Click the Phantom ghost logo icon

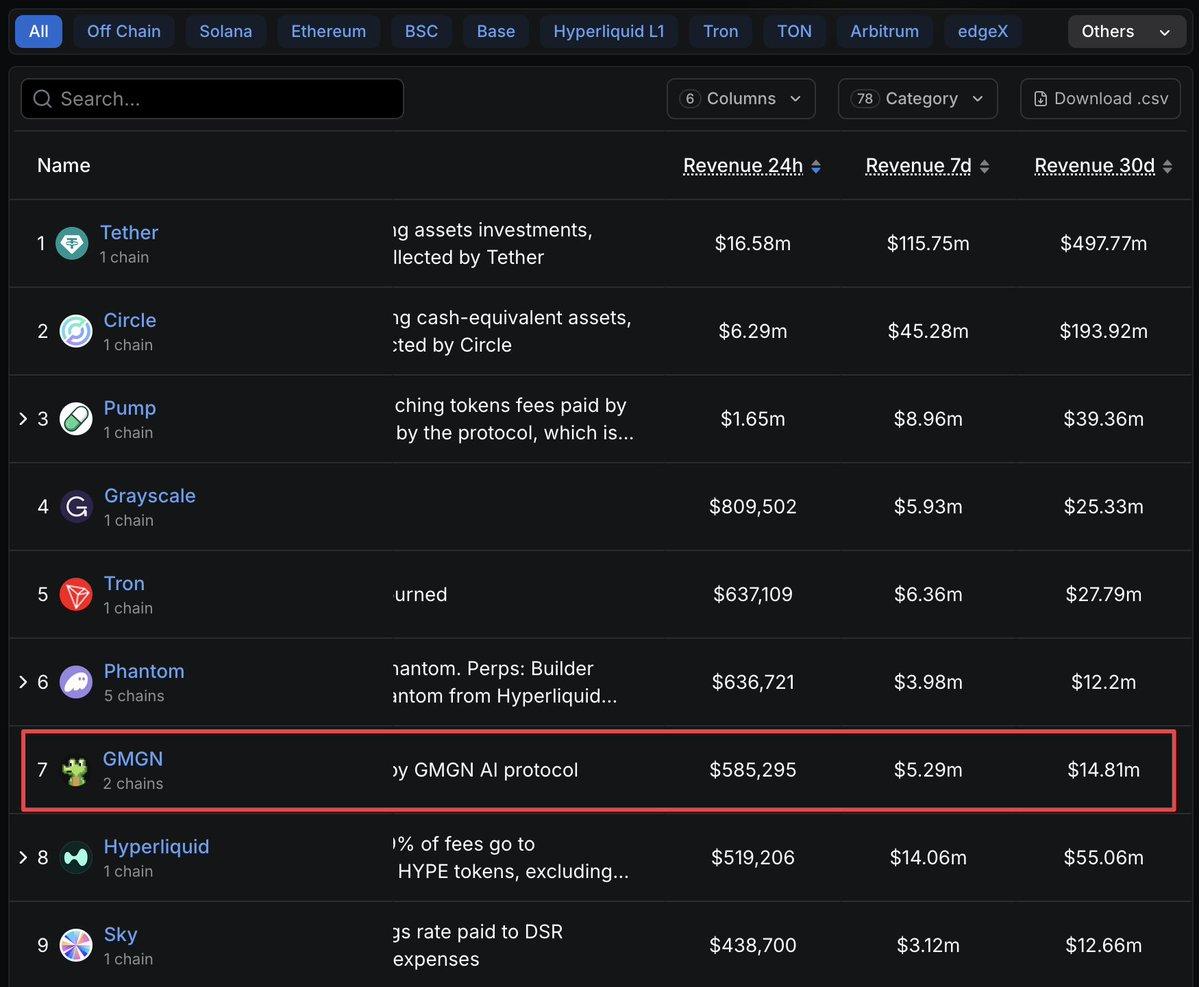coord(76,682)
